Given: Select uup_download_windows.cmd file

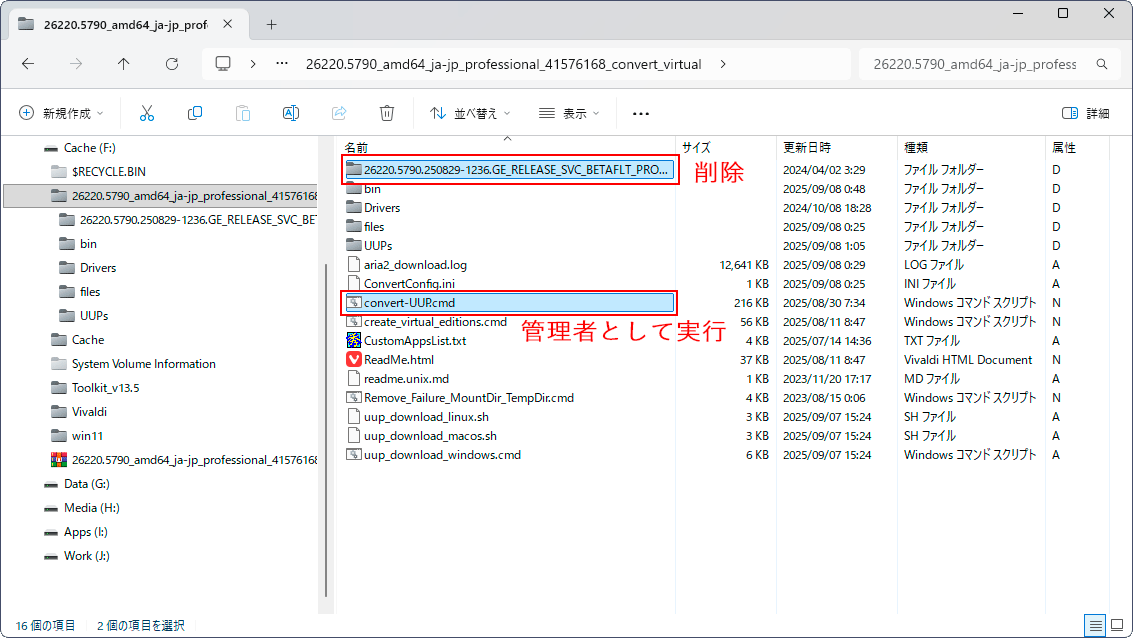Looking at the screenshot, I should click(442, 455).
